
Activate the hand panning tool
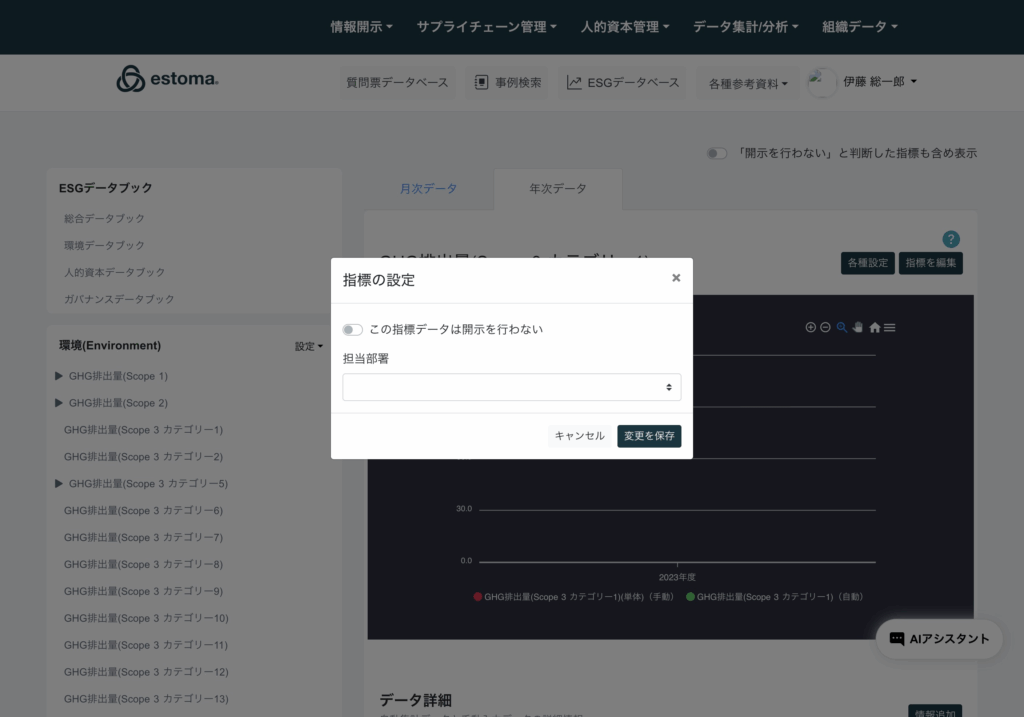click(x=858, y=327)
